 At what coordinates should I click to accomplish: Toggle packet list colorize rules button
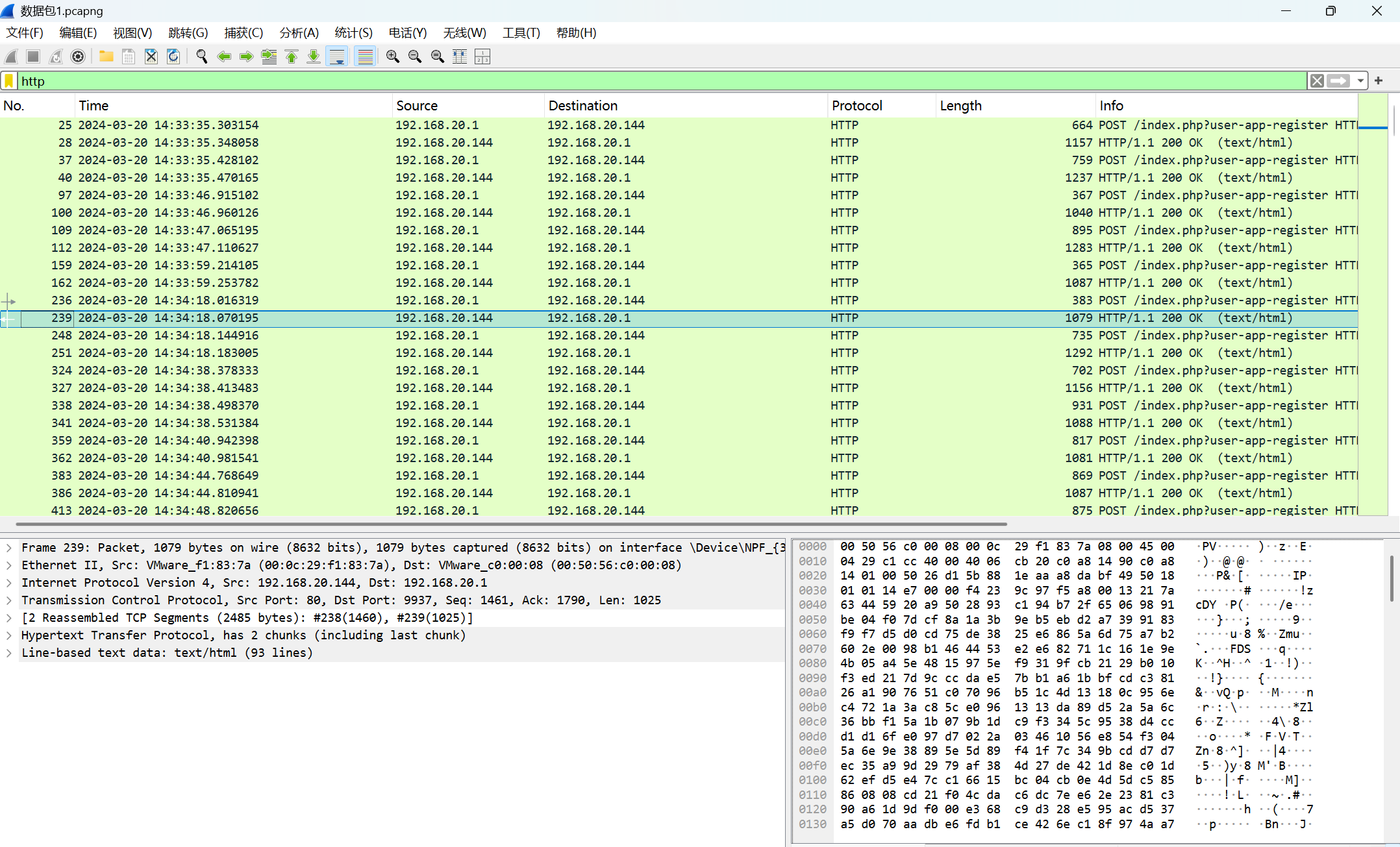366,57
